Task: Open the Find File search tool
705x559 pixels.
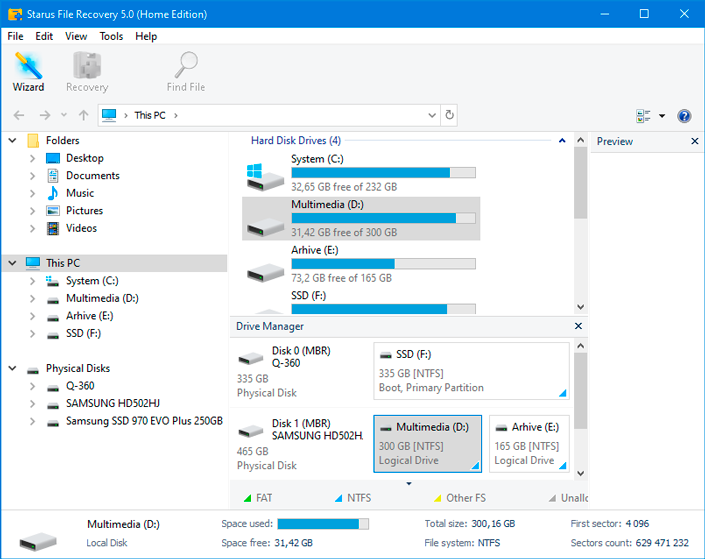Action: click(x=186, y=72)
